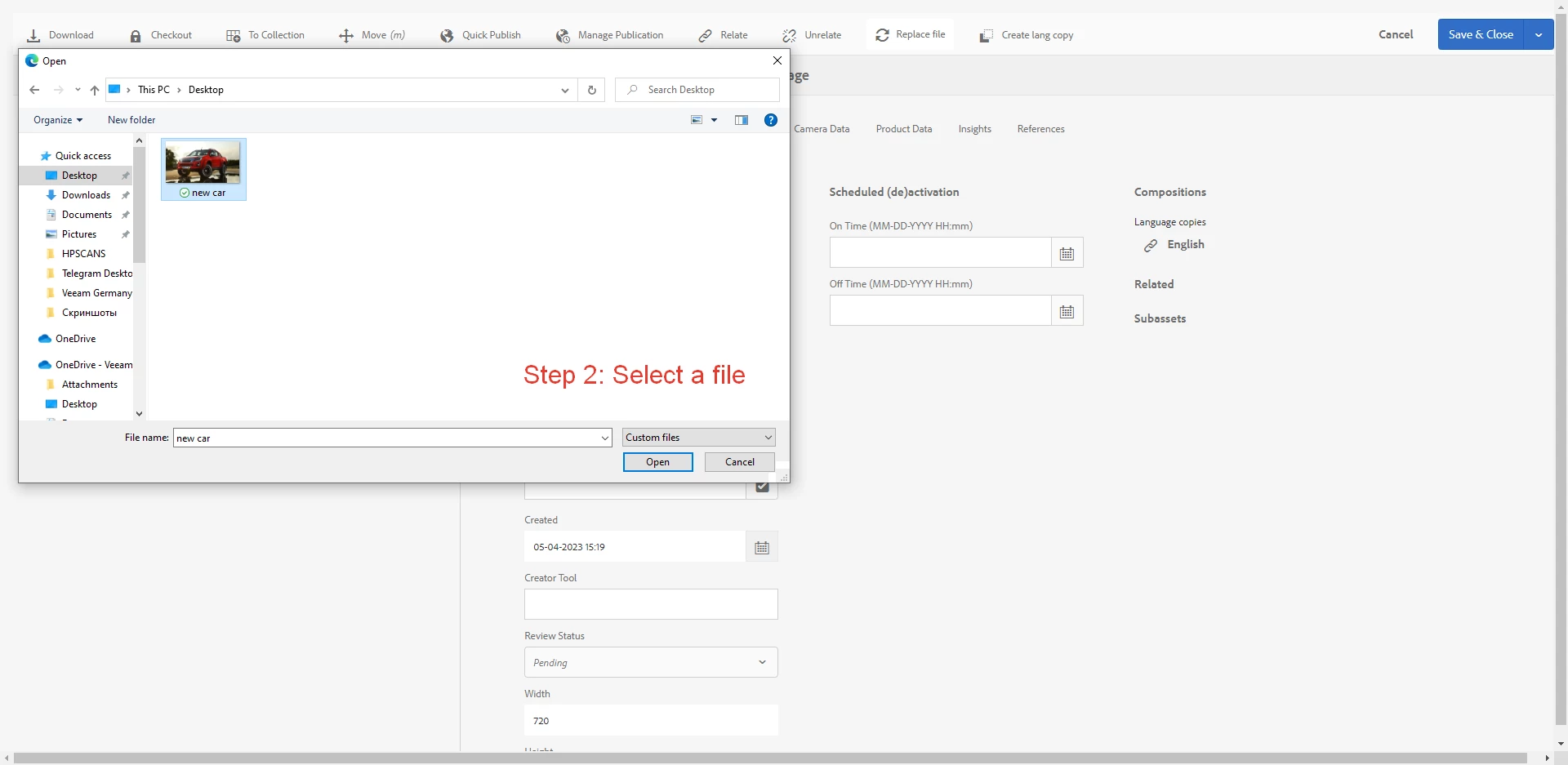Select OneDrive in navigation pane
Image resolution: width=1568 pixels, height=765 pixels.
click(75, 339)
